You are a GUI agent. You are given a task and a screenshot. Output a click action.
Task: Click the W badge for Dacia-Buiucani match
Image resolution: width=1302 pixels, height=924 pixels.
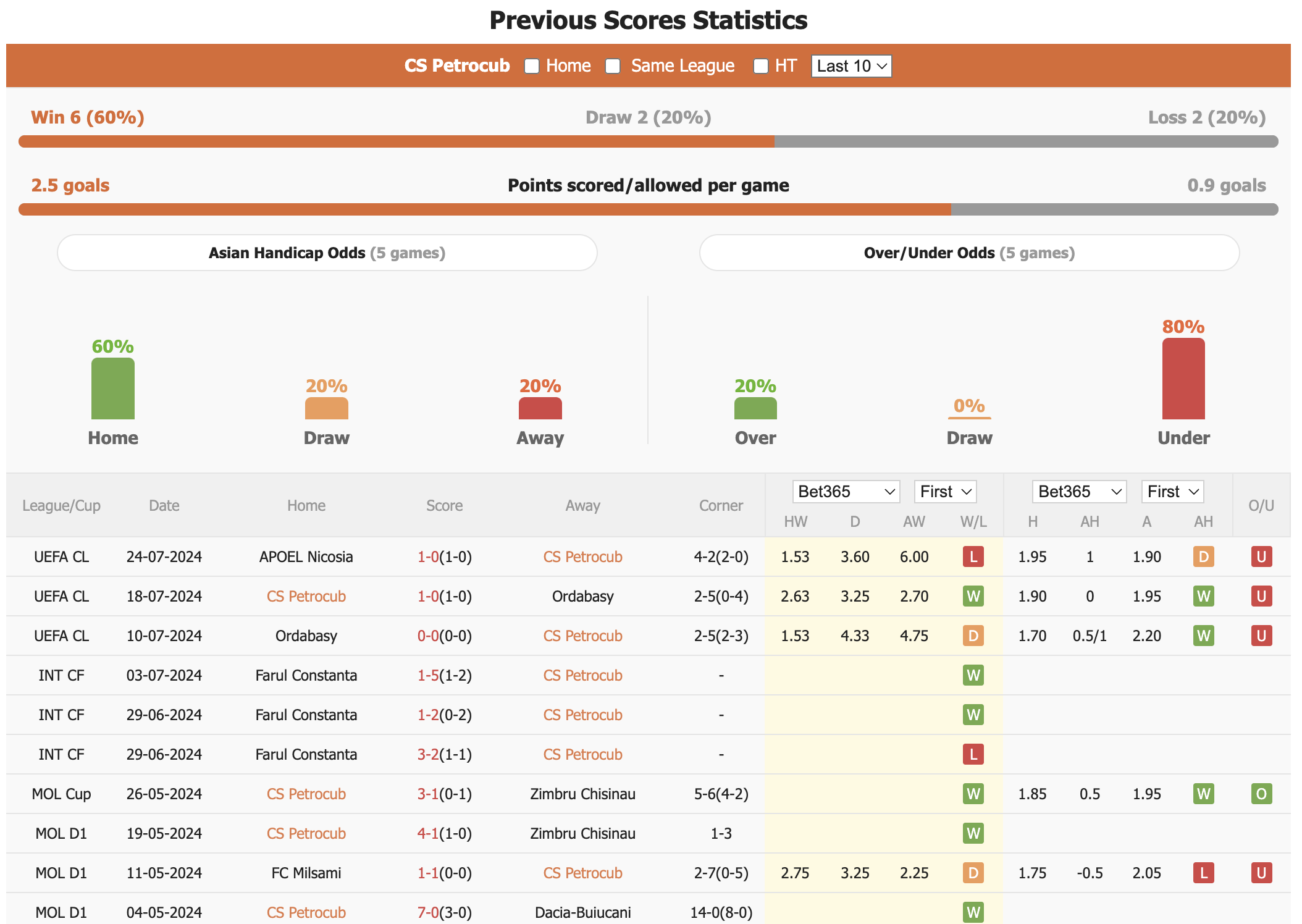(973, 912)
